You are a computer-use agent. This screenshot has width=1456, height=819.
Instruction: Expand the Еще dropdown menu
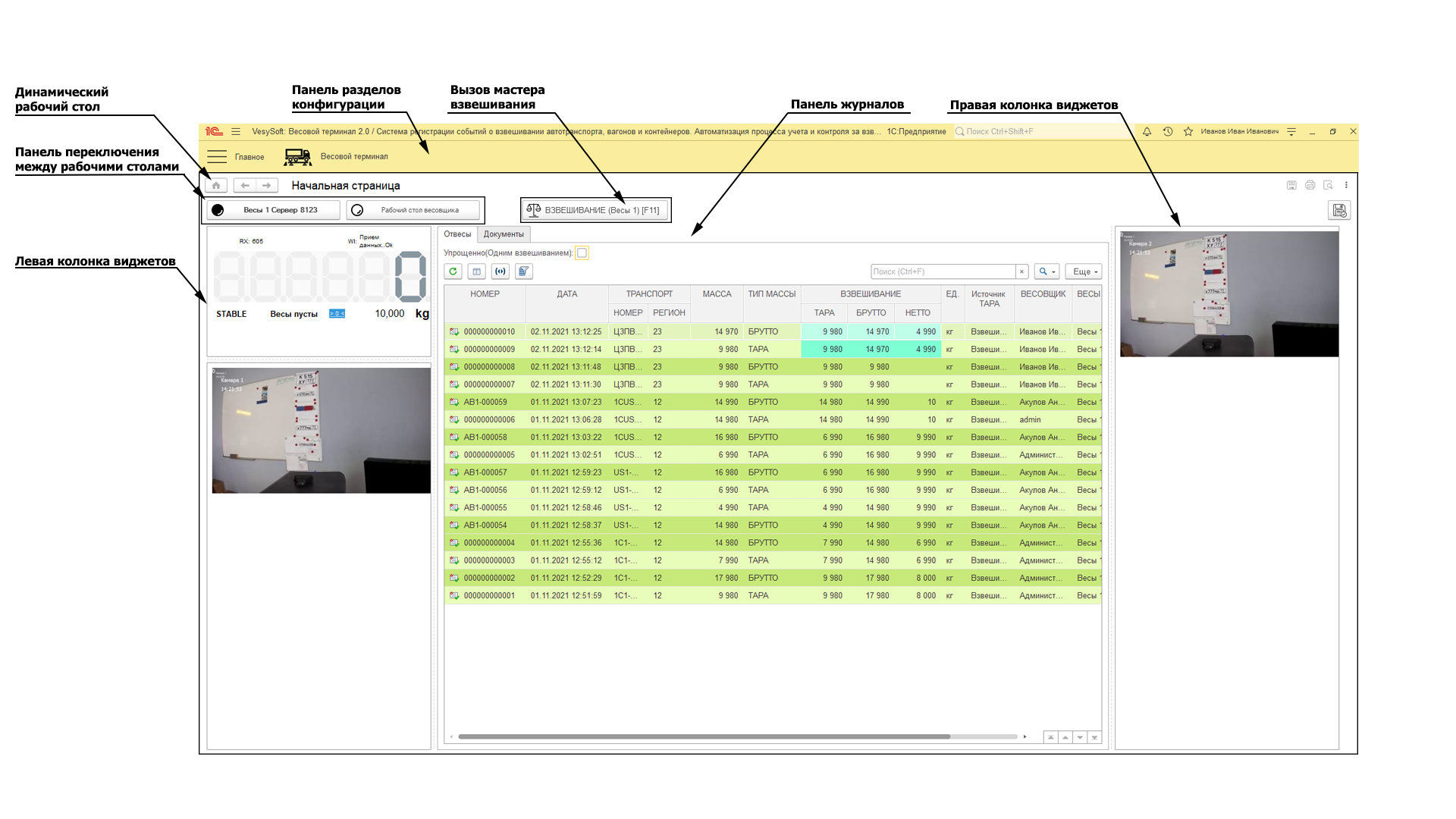[x=1084, y=271]
